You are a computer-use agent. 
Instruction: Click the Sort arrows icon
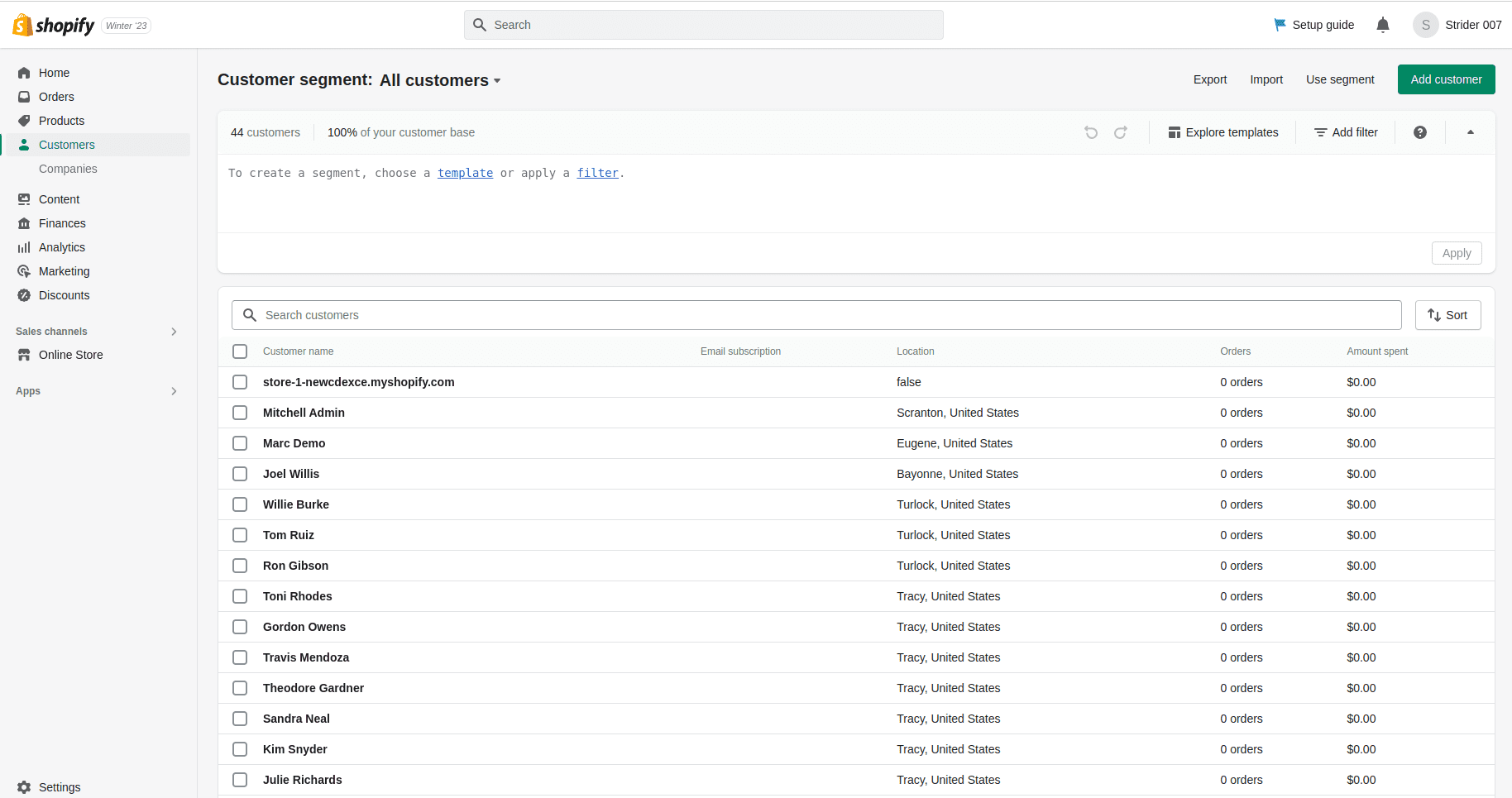(x=1434, y=315)
